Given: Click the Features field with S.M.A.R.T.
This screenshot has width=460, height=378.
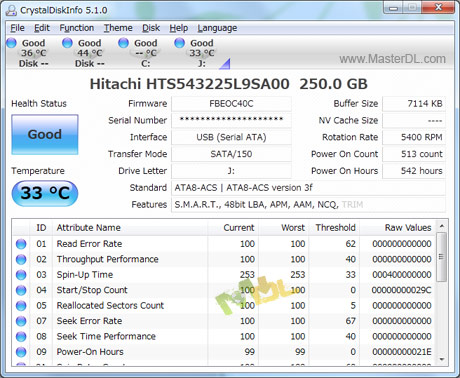Looking at the screenshot, I should tap(308, 204).
